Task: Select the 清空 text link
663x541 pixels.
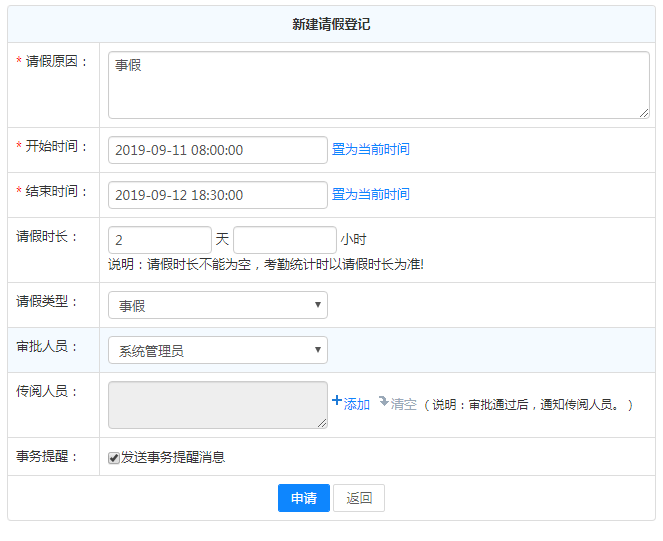Action: tap(403, 404)
